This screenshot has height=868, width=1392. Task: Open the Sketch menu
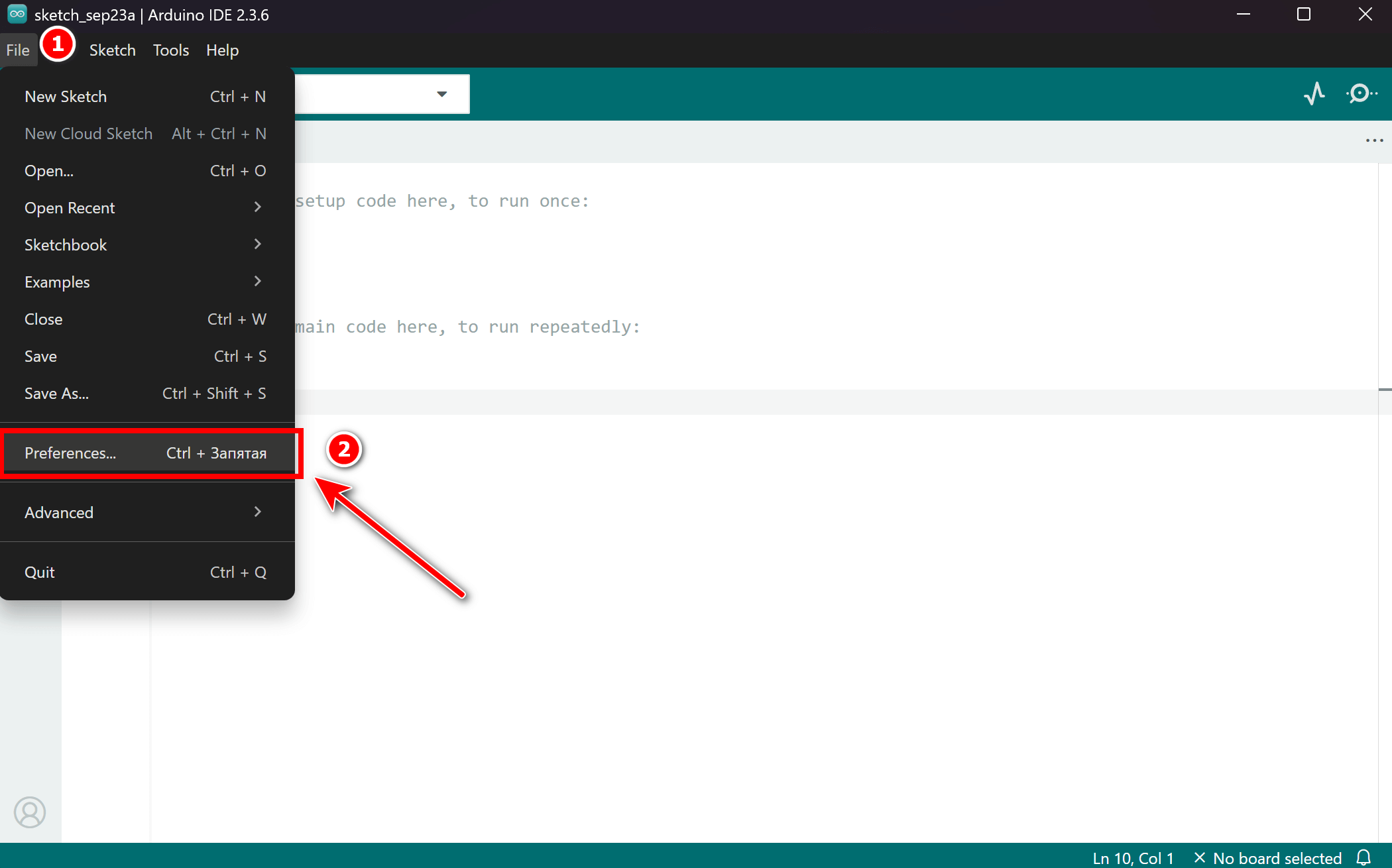point(112,50)
